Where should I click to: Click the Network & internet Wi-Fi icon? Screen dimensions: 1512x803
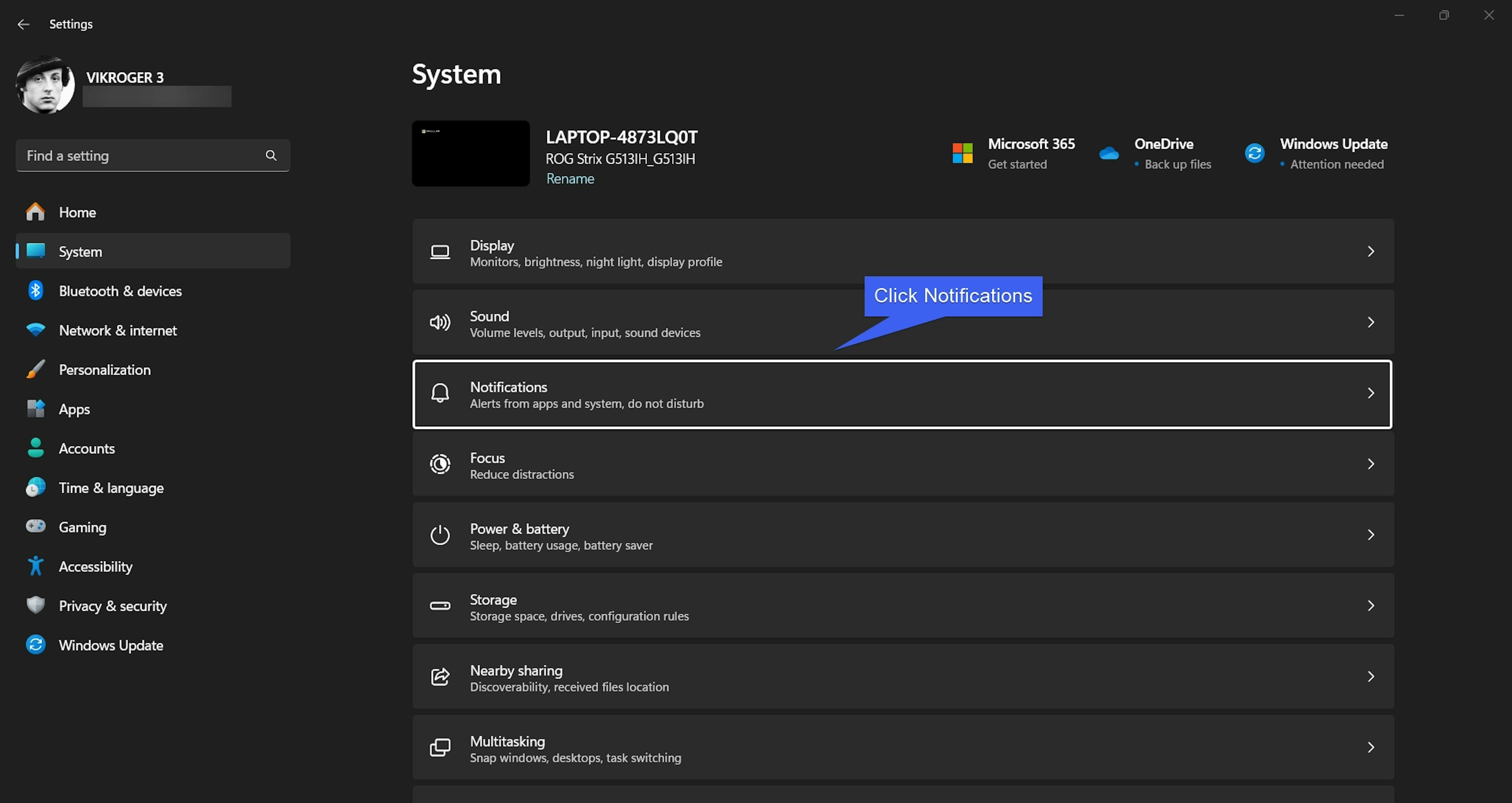tap(35, 330)
